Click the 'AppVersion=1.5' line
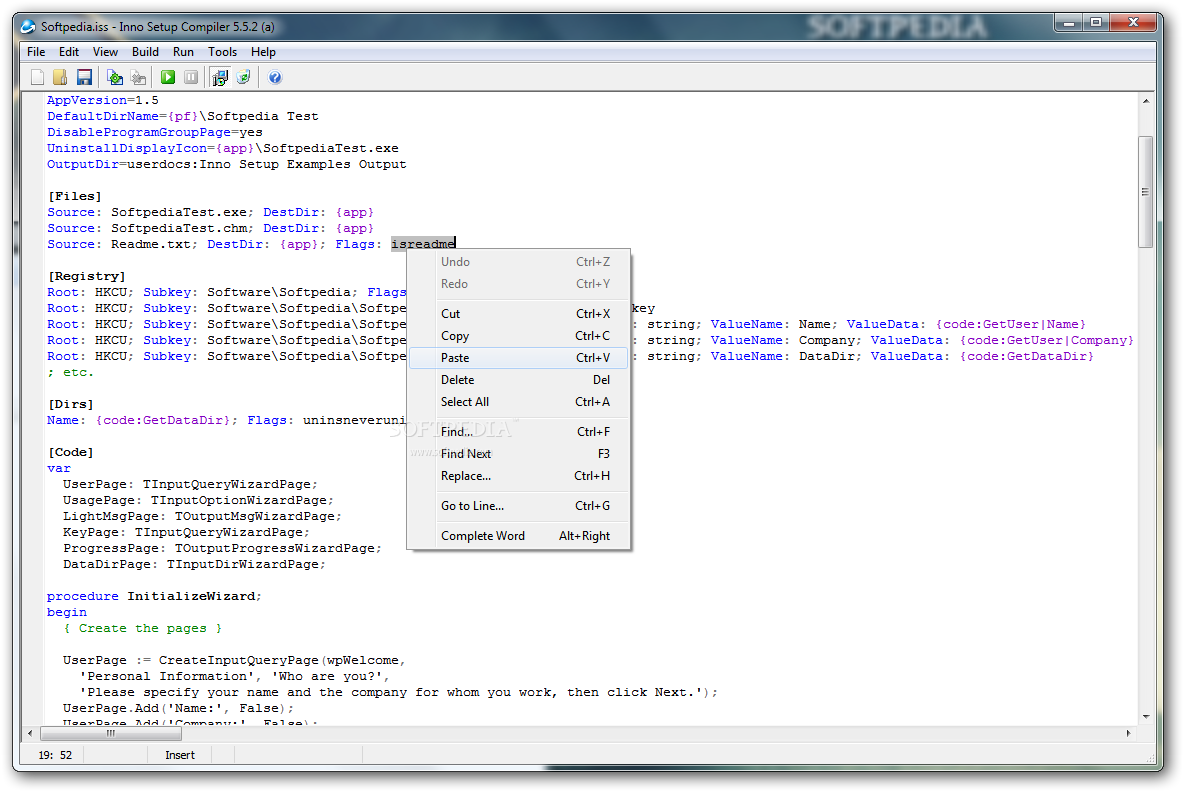Viewport: 1184px width, 792px height. [x=103, y=100]
